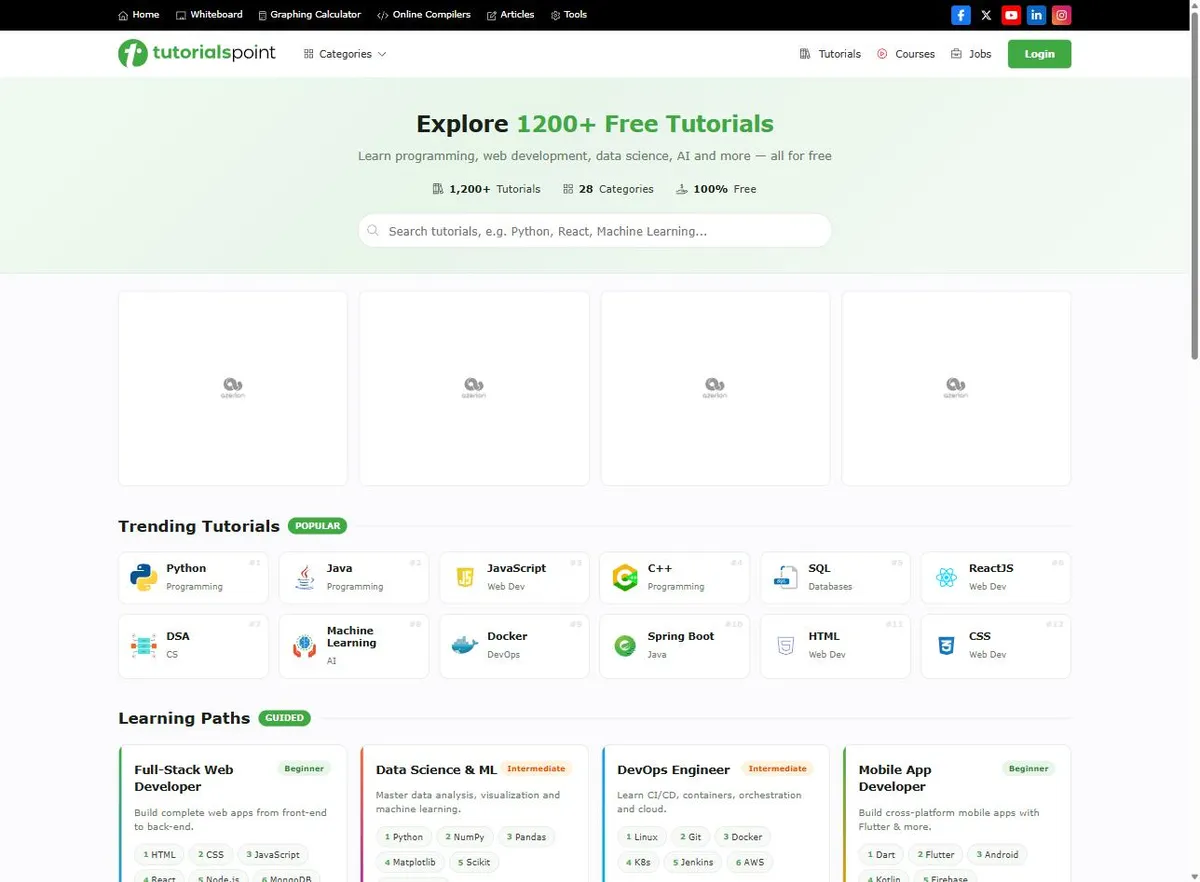Expand the Categories dropdown
The height and width of the screenshot is (882, 1200).
(x=345, y=54)
